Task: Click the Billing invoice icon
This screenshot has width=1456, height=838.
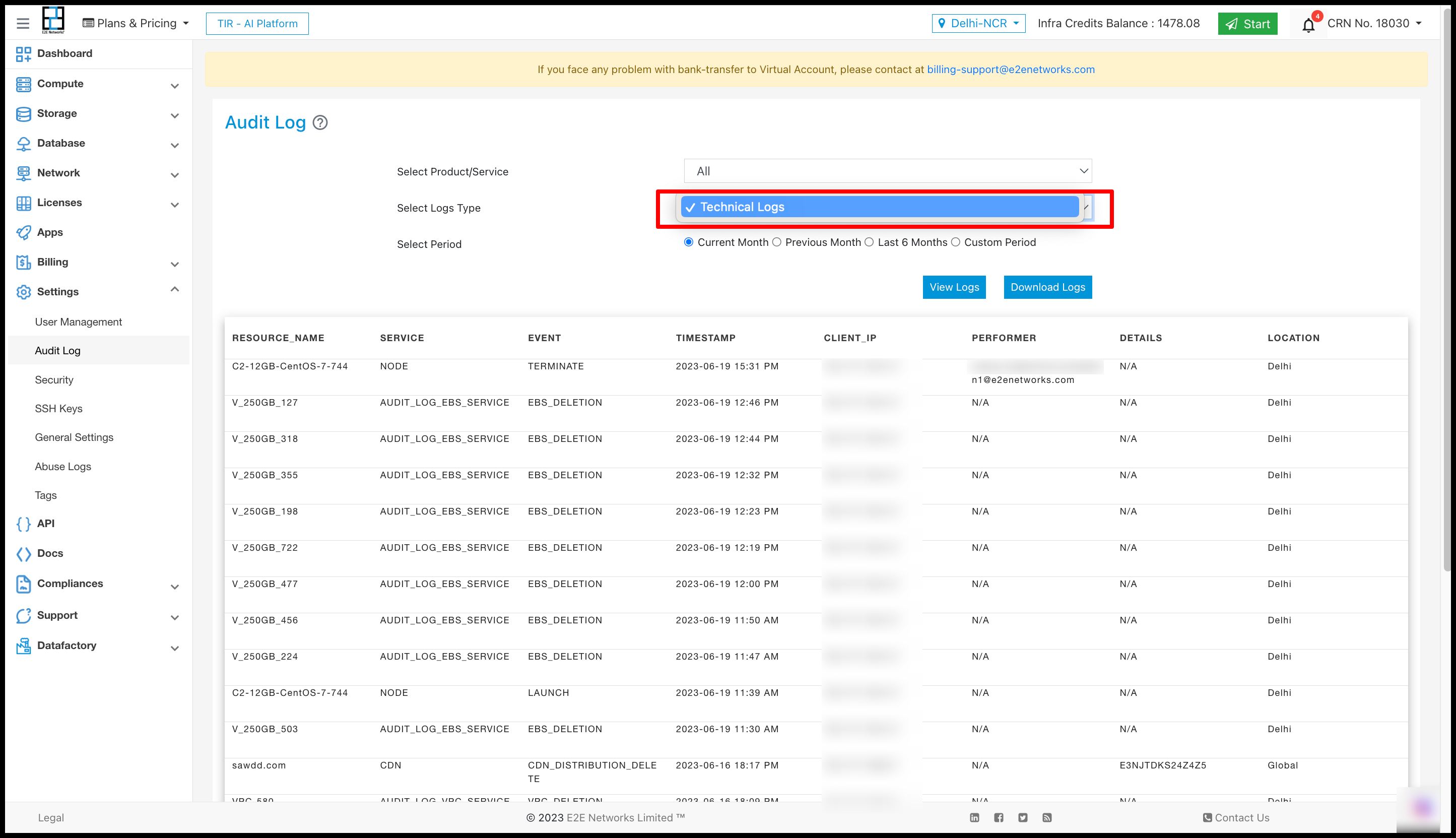Action: pyautogui.click(x=24, y=263)
